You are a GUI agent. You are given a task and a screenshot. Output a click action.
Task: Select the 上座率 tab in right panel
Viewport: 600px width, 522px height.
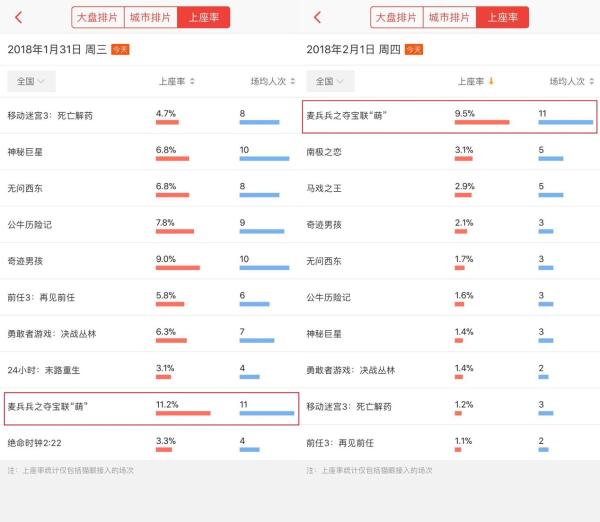click(x=503, y=17)
